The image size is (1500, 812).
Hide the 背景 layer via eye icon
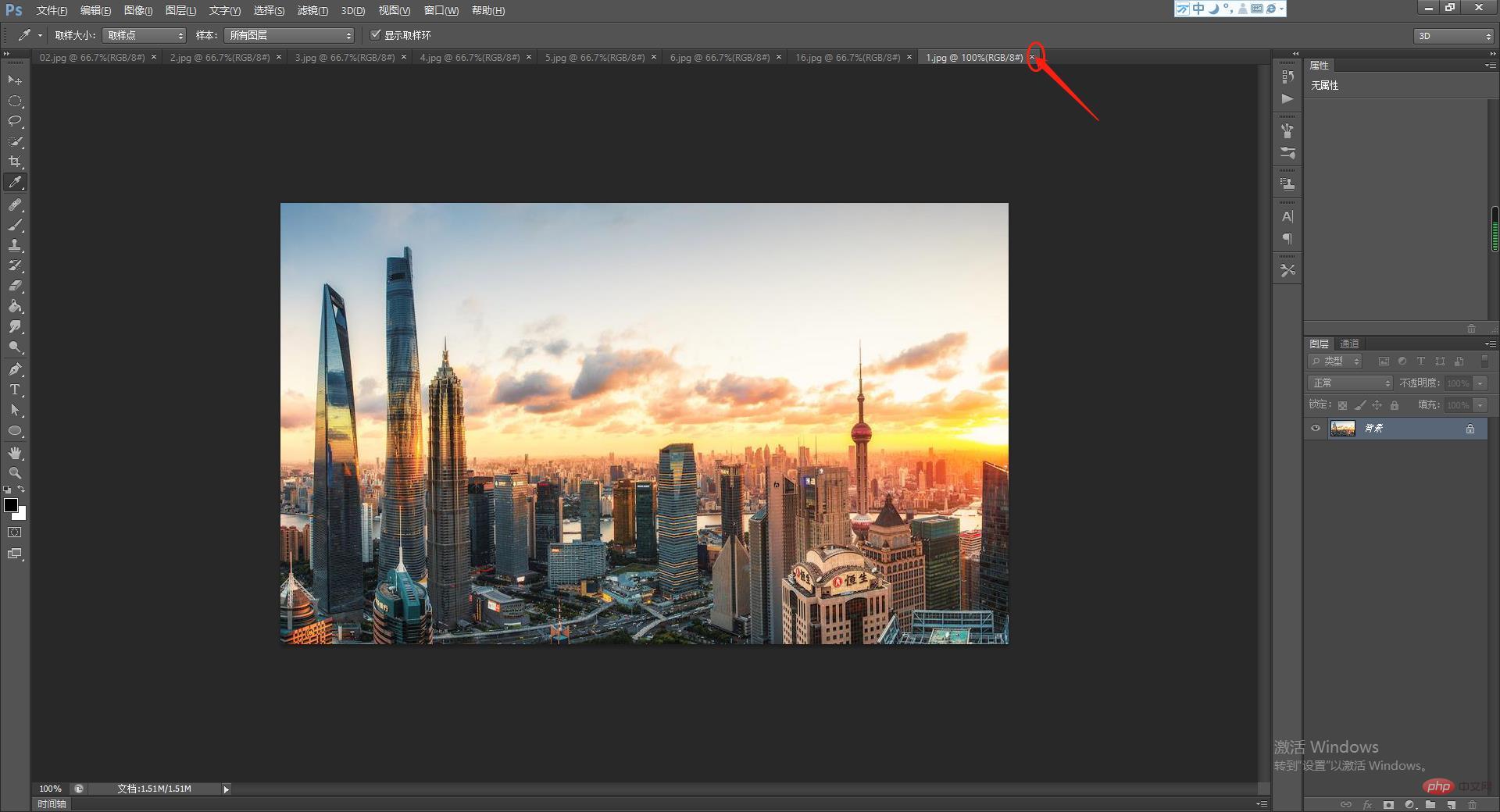(1316, 429)
